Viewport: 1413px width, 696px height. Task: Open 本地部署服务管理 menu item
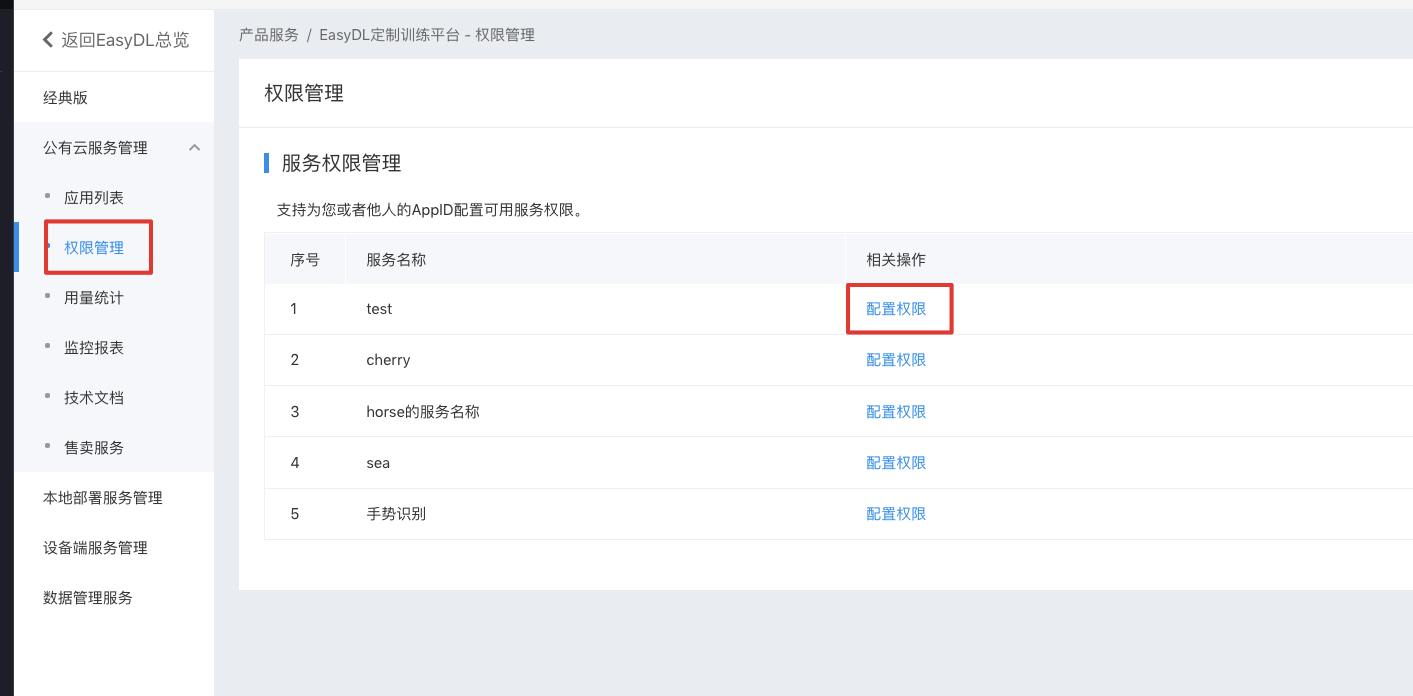(x=103, y=498)
